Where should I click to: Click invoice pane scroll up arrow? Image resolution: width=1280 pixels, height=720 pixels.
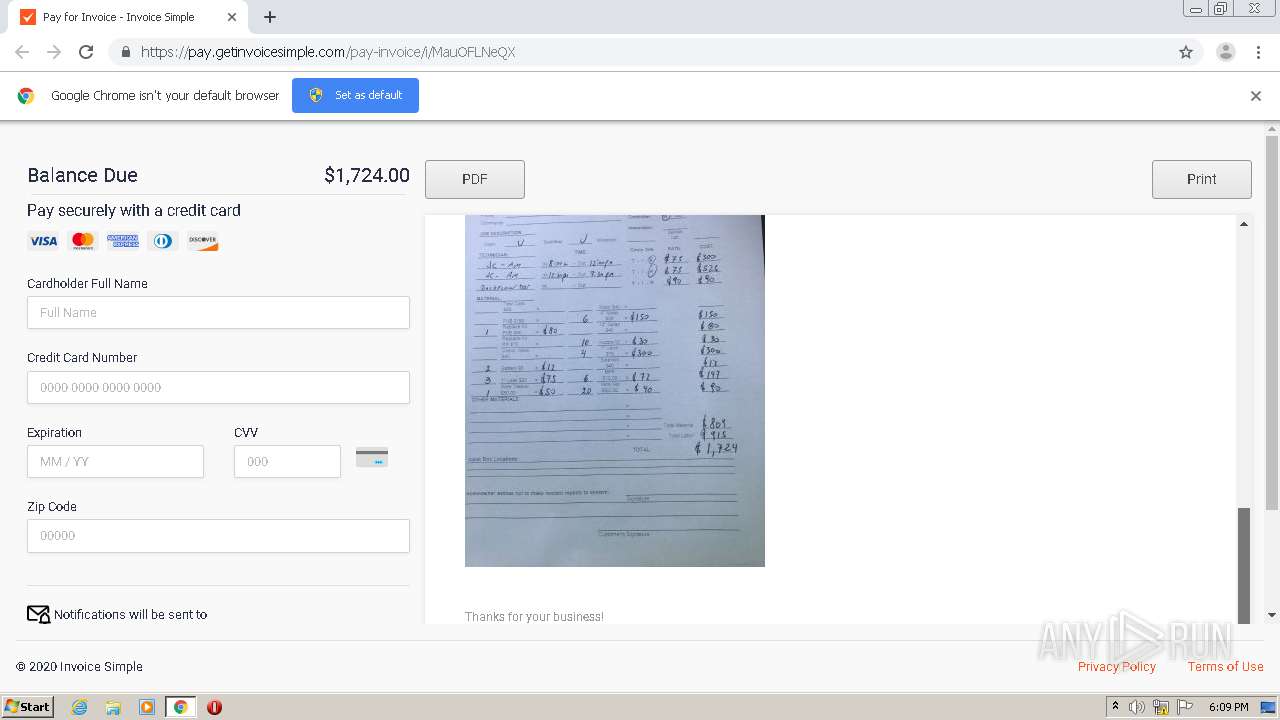pyautogui.click(x=1244, y=224)
